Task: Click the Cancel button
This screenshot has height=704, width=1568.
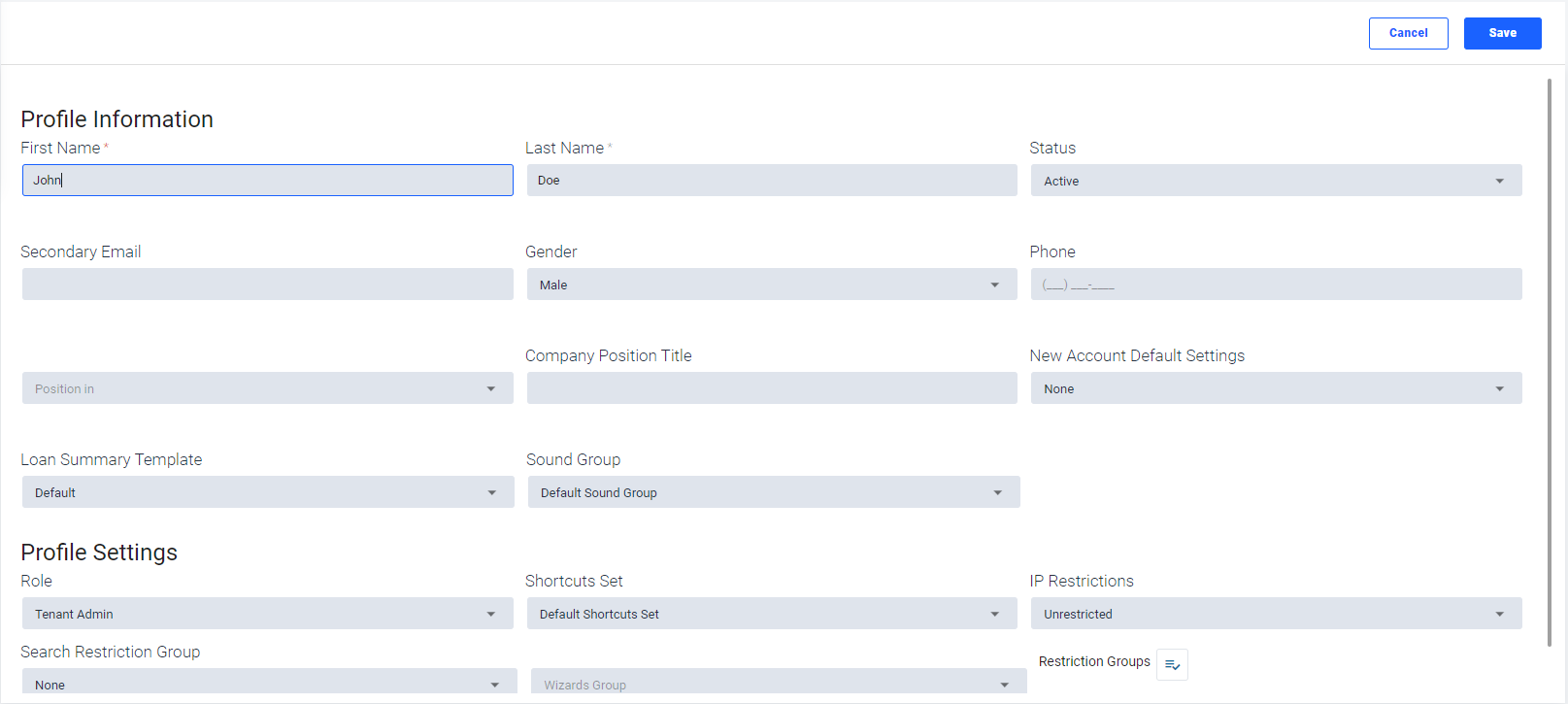Action: (1408, 33)
